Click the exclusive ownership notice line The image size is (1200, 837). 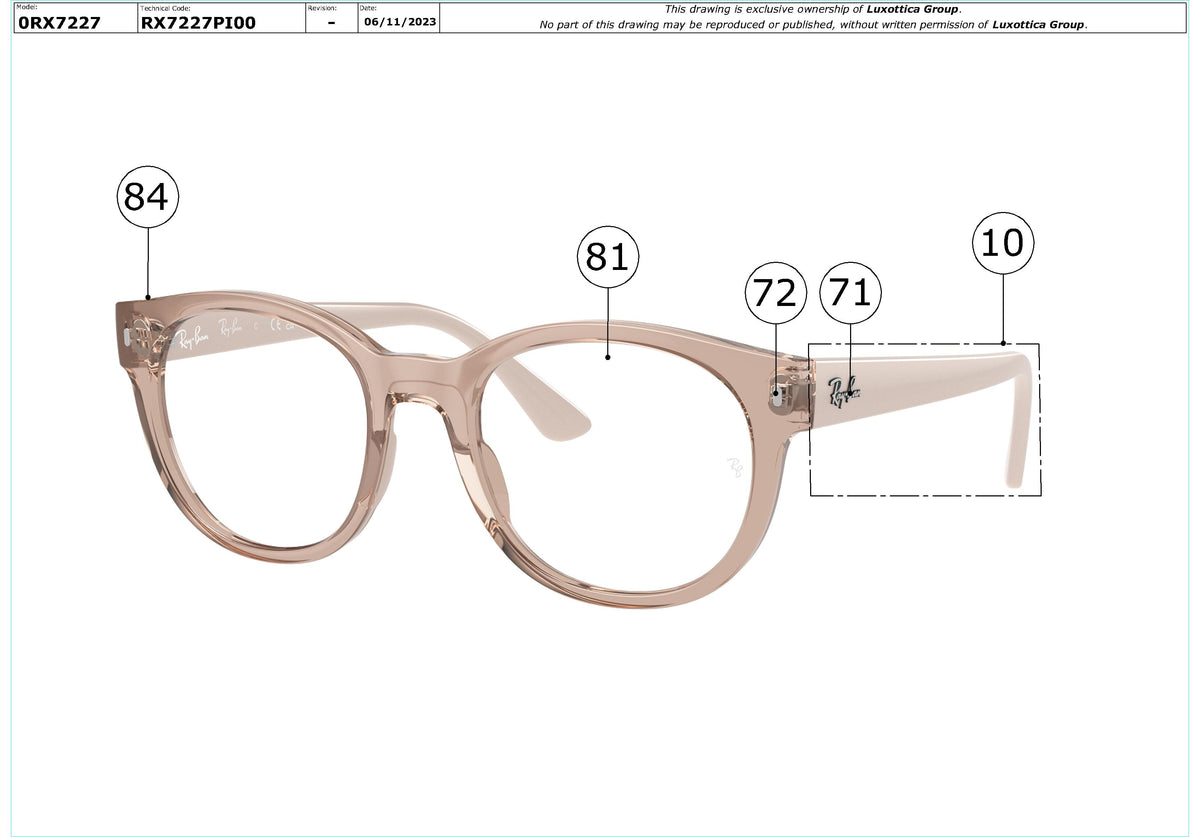pyautogui.click(x=813, y=9)
